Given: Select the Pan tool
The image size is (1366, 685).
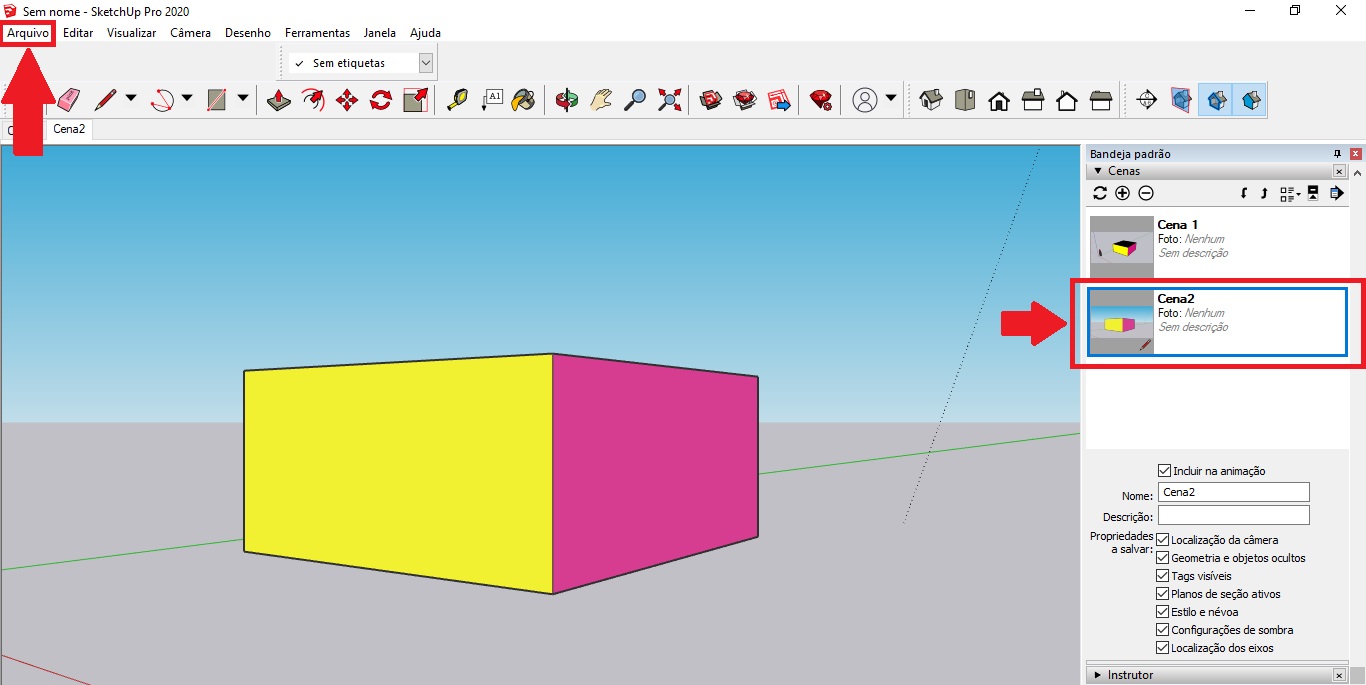Looking at the screenshot, I should [600, 100].
